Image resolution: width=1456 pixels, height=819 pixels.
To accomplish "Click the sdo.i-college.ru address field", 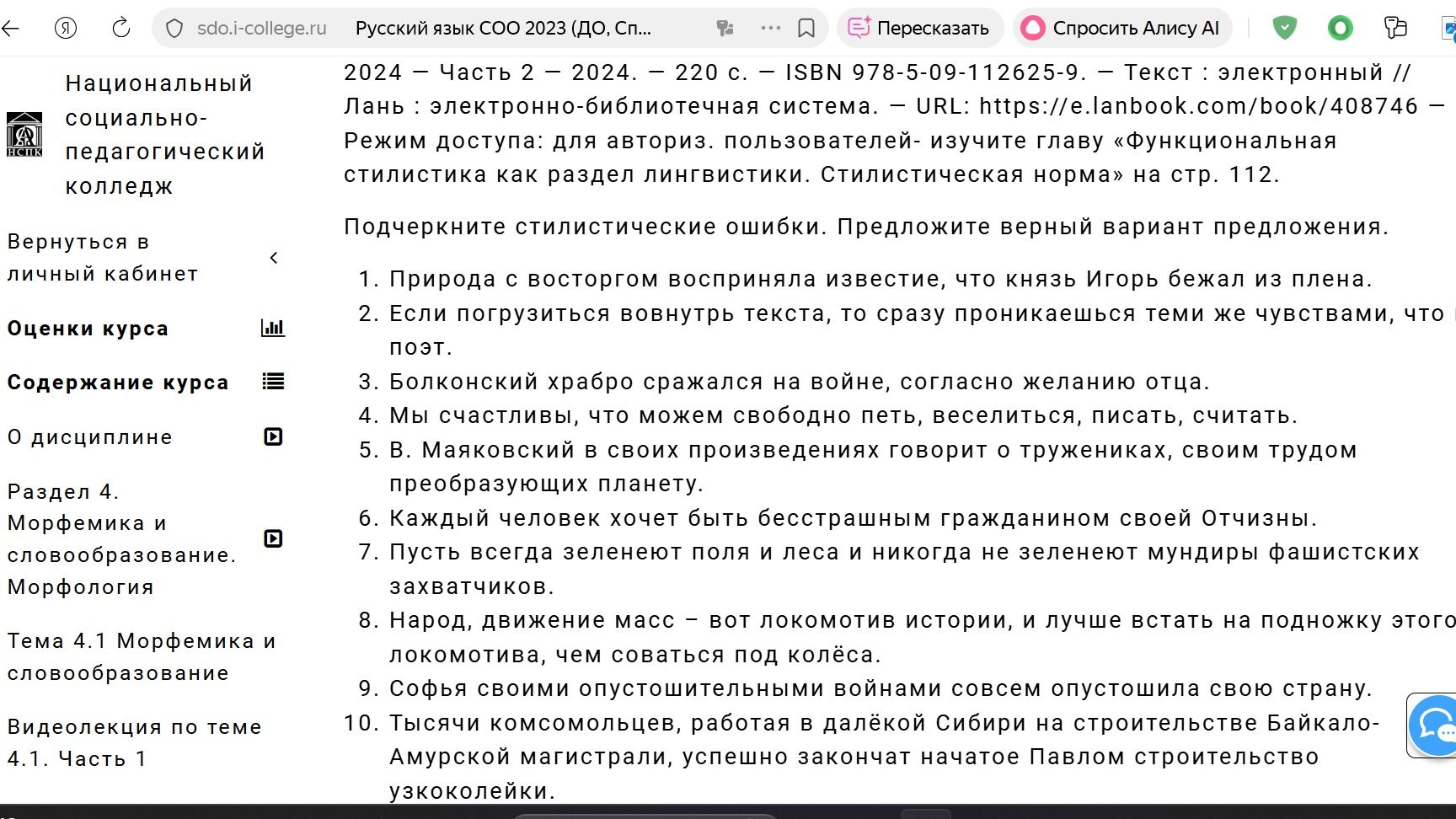I will (261, 28).
